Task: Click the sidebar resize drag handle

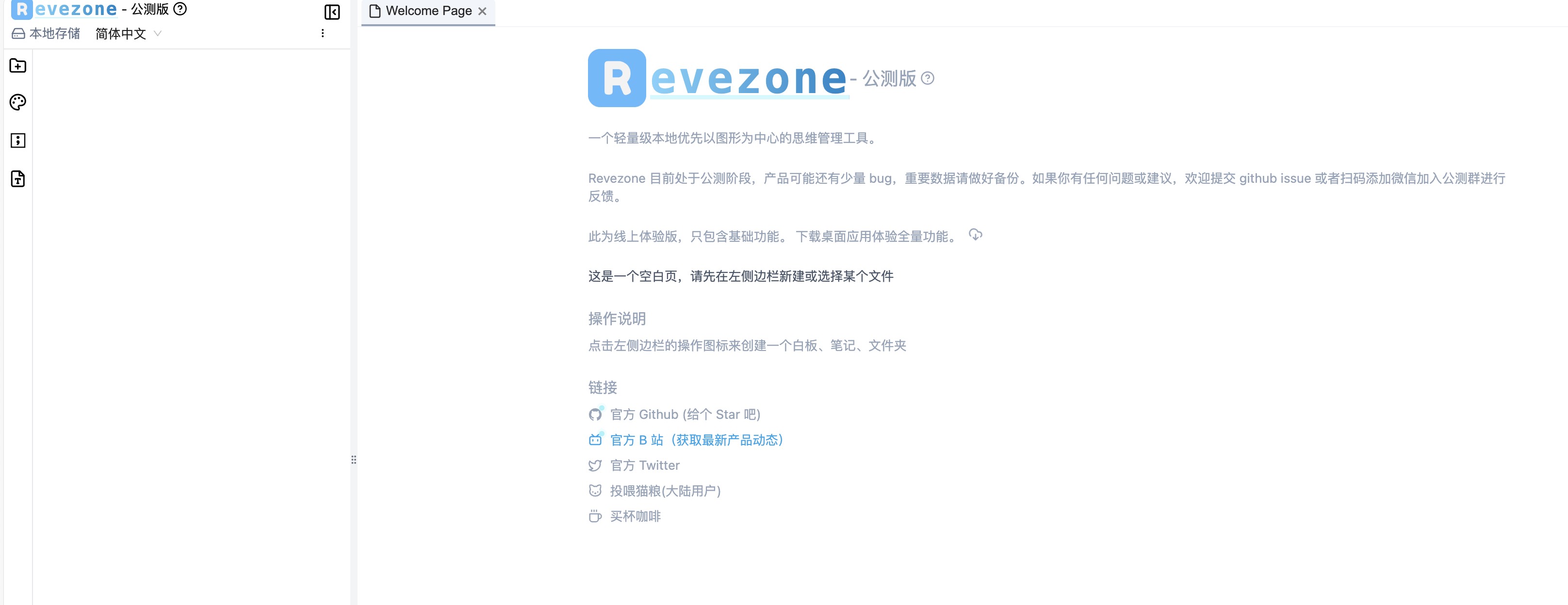Action: click(354, 460)
